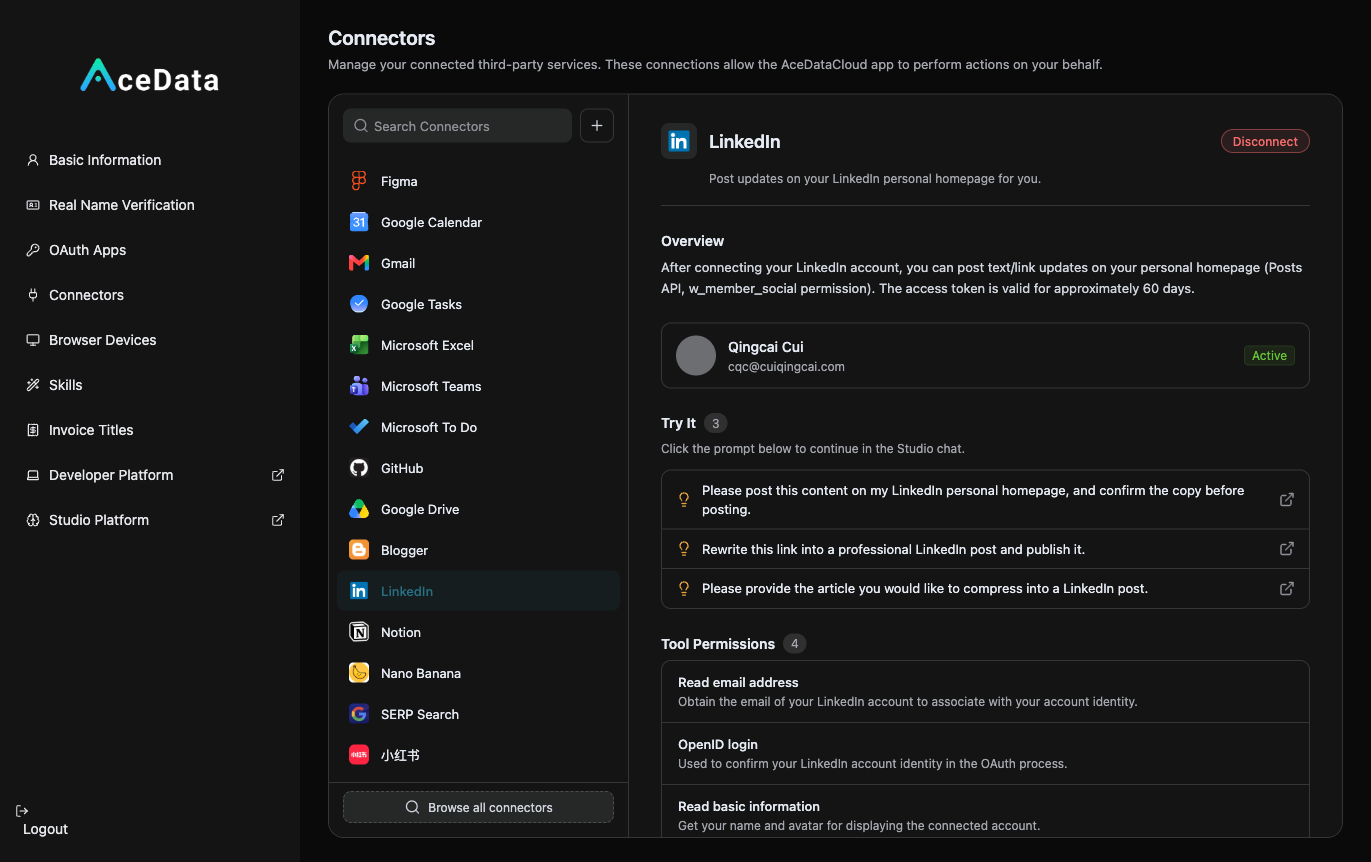Click Try It count badge 3
The height and width of the screenshot is (862, 1371).
[x=715, y=423]
